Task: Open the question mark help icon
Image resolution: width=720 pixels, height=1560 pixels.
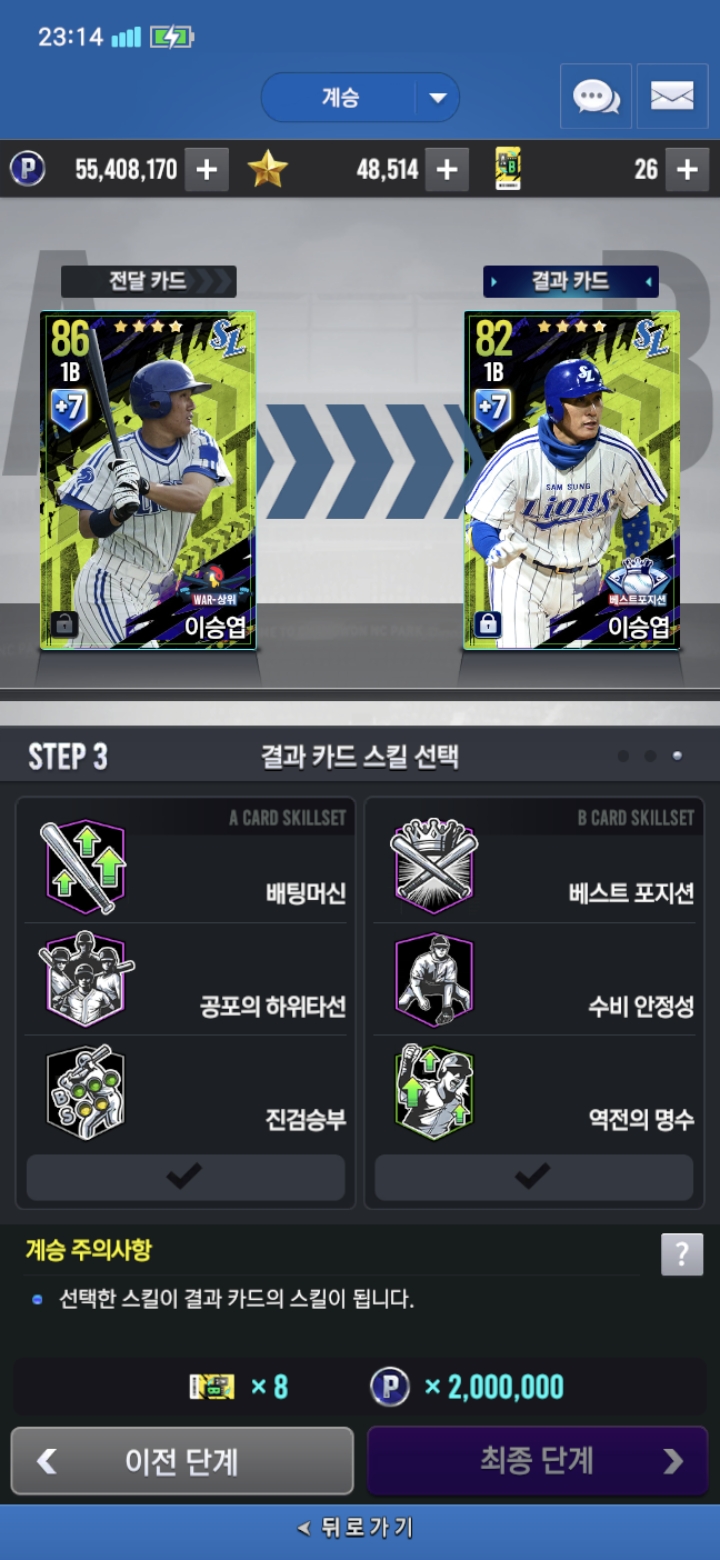Action: pos(682,1254)
